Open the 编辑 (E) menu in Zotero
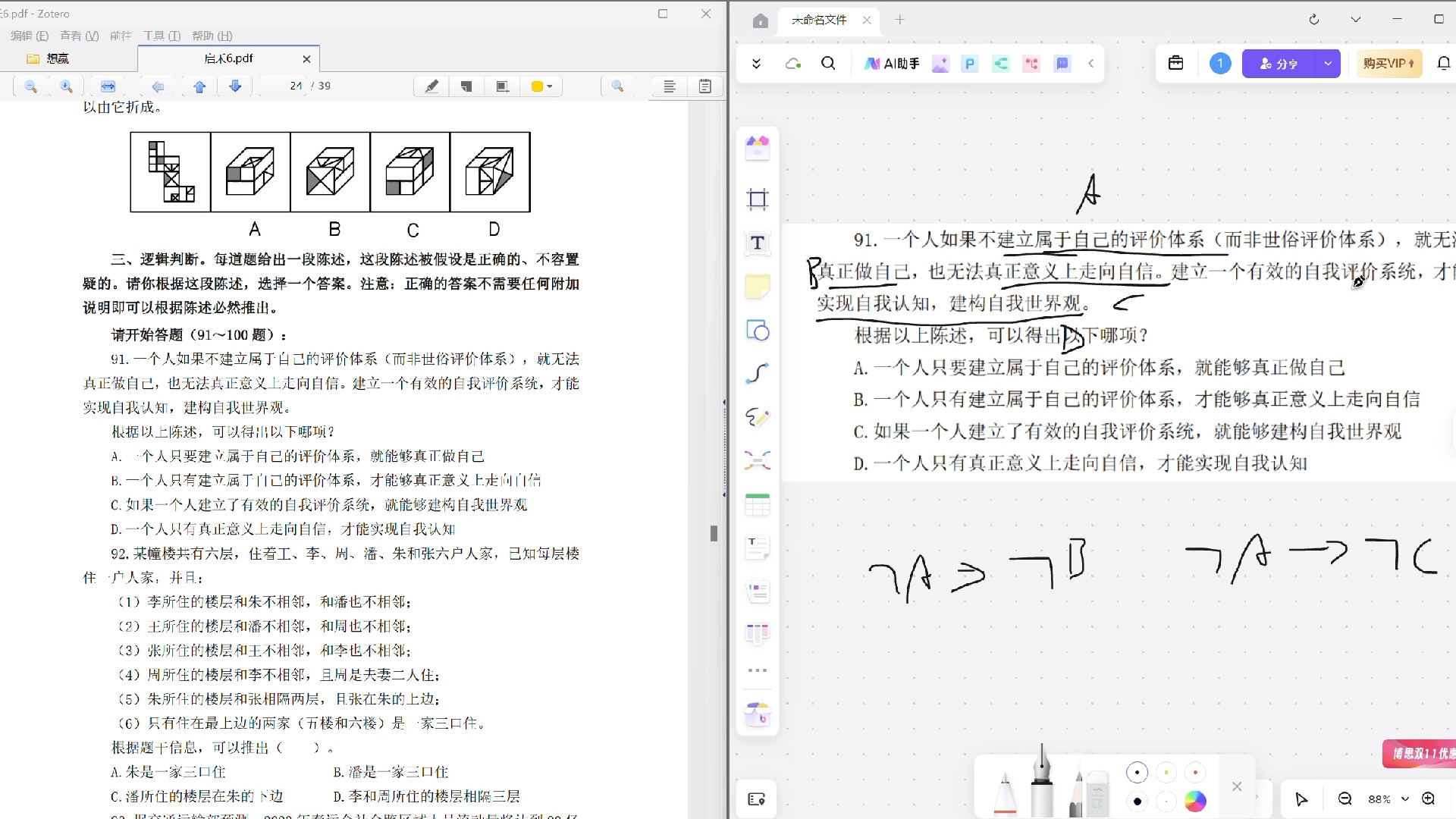This screenshot has height=819, width=1456. [30, 36]
